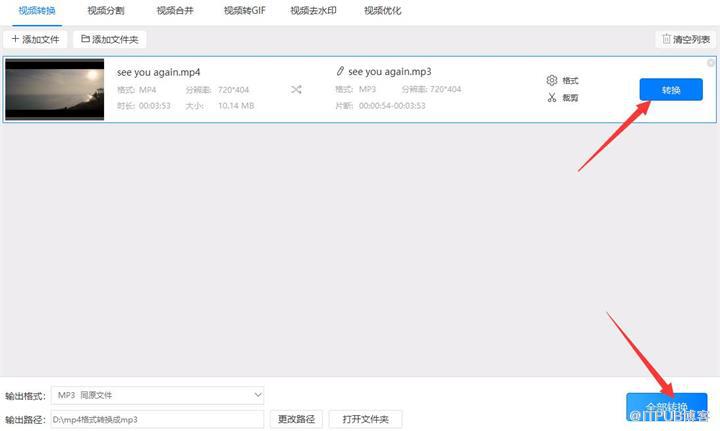
Task: Click the 添加文件 button
Action: pos(35,39)
